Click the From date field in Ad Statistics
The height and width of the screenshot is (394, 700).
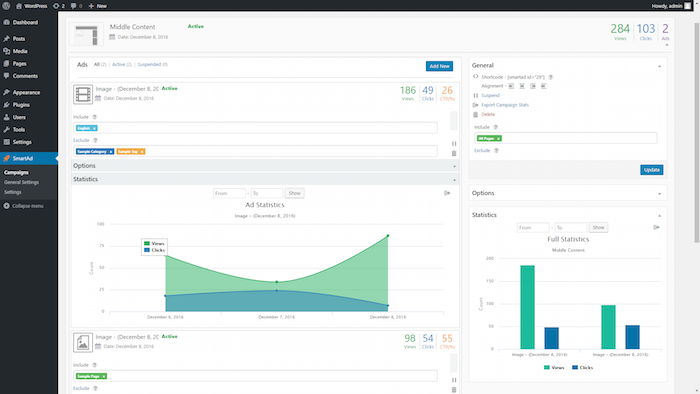(229, 193)
